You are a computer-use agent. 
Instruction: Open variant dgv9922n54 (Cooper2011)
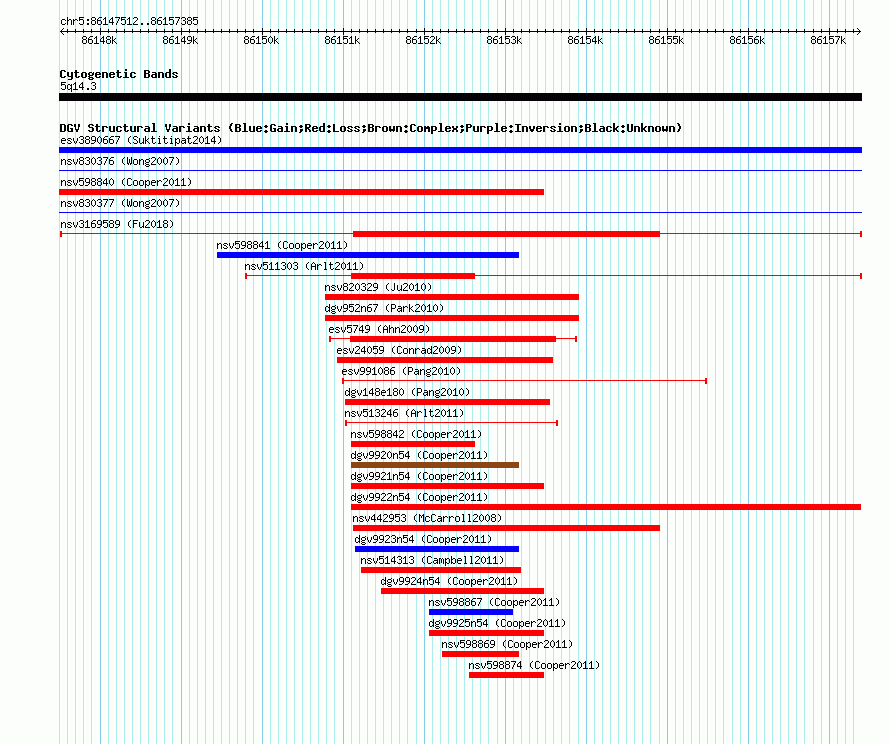click(419, 497)
